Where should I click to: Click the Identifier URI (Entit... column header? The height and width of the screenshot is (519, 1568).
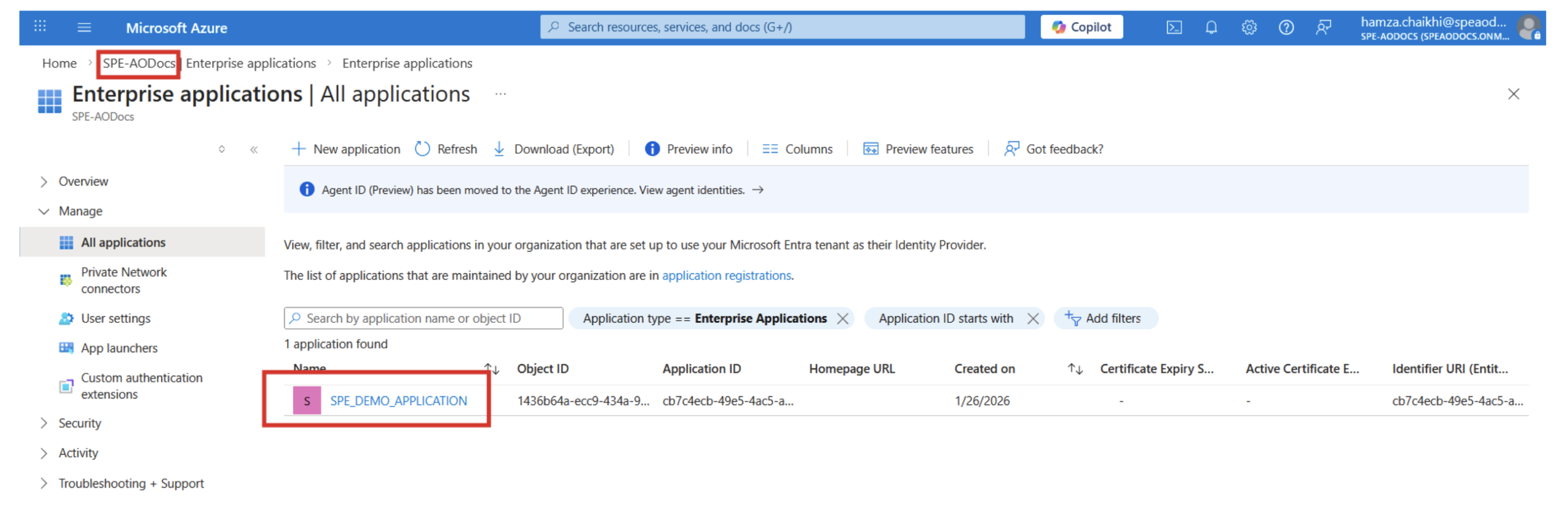[1450, 369]
